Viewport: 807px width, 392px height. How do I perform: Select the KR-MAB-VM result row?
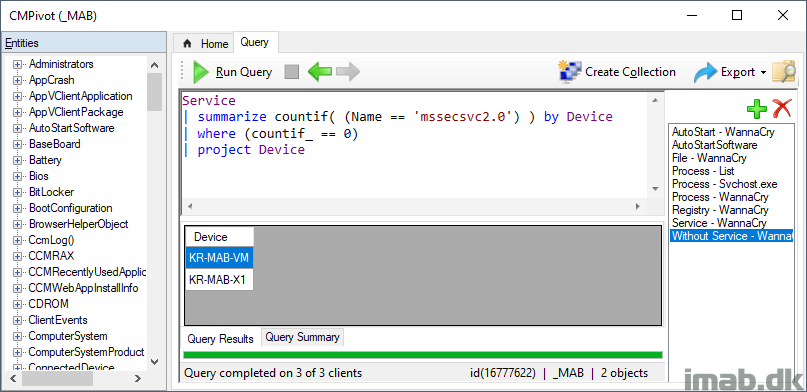coord(219,258)
